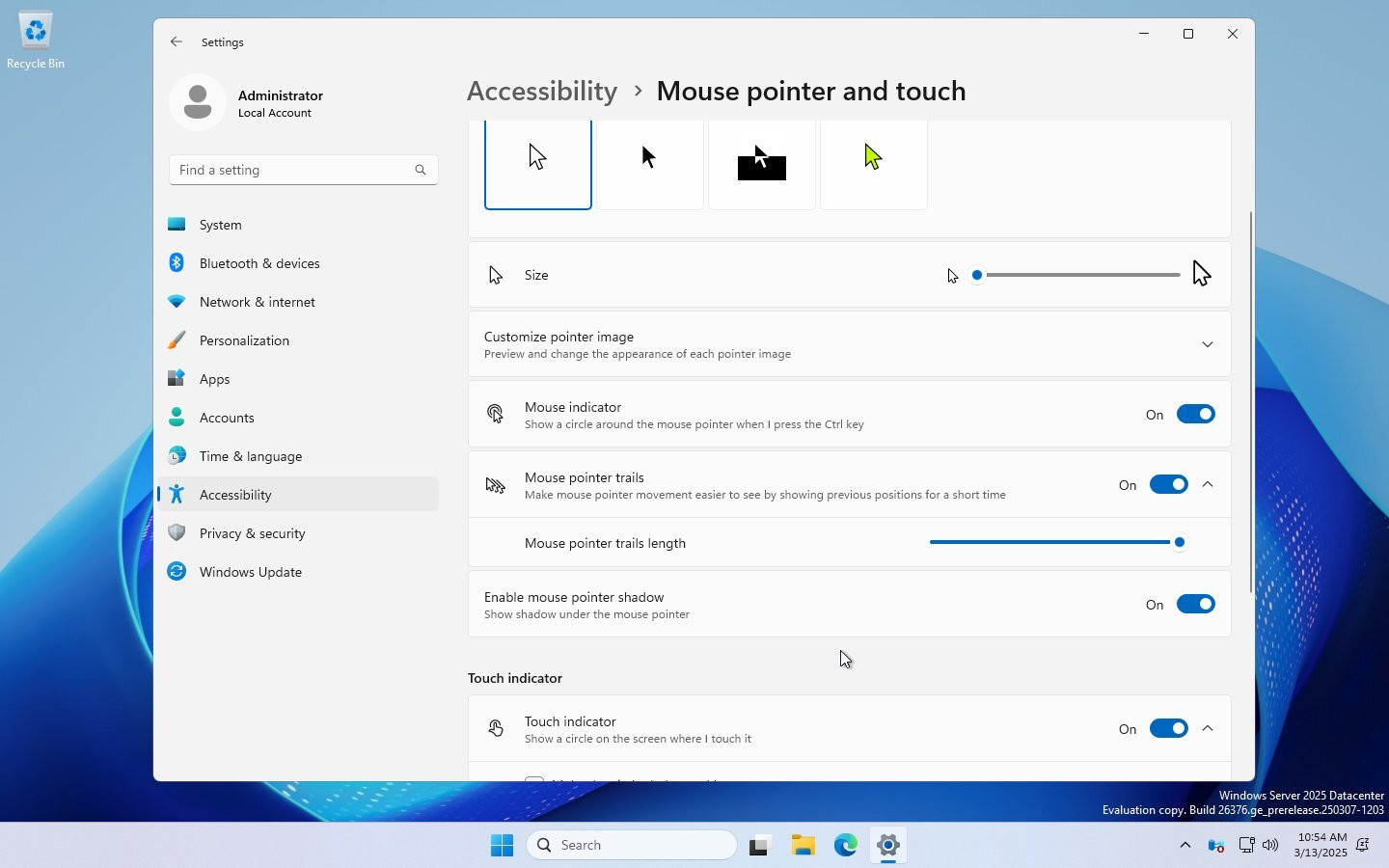Image resolution: width=1389 pixels, height=868 pixels.
Task: Select the black mouse pointer style
Action: (649, 161)
